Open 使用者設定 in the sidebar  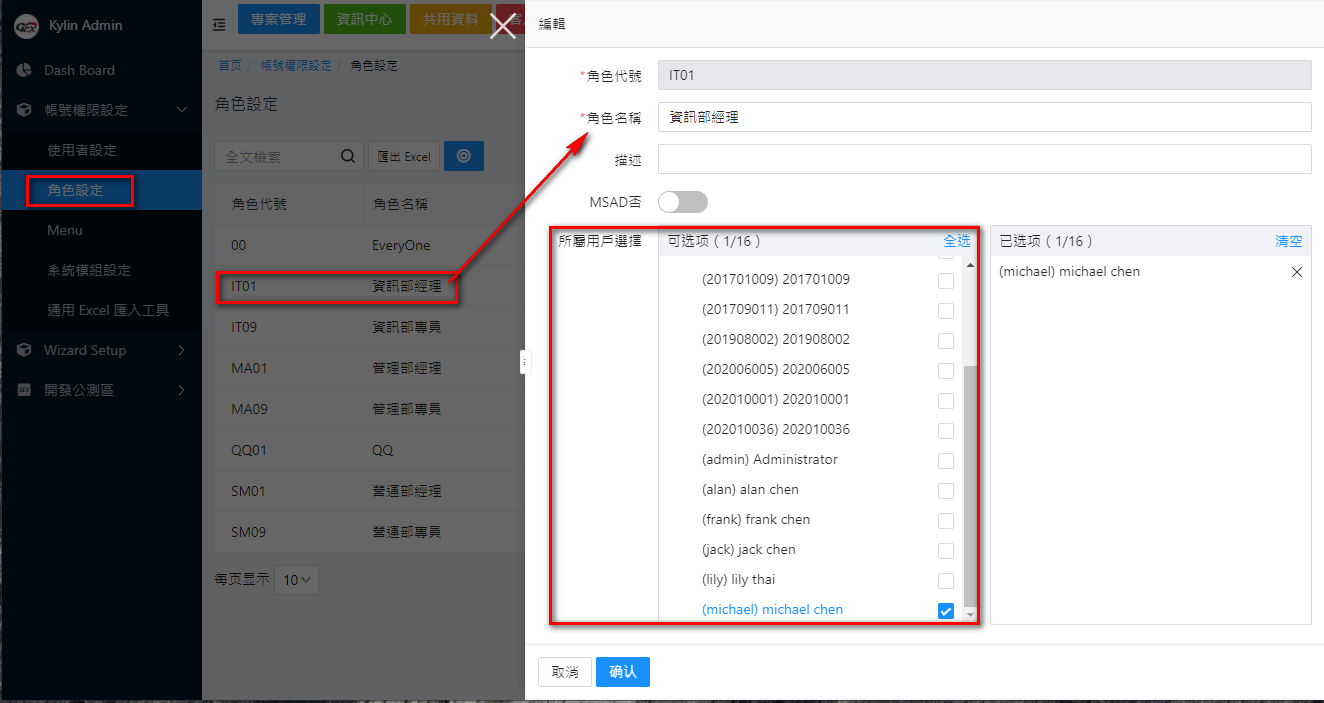click(82, 150)
